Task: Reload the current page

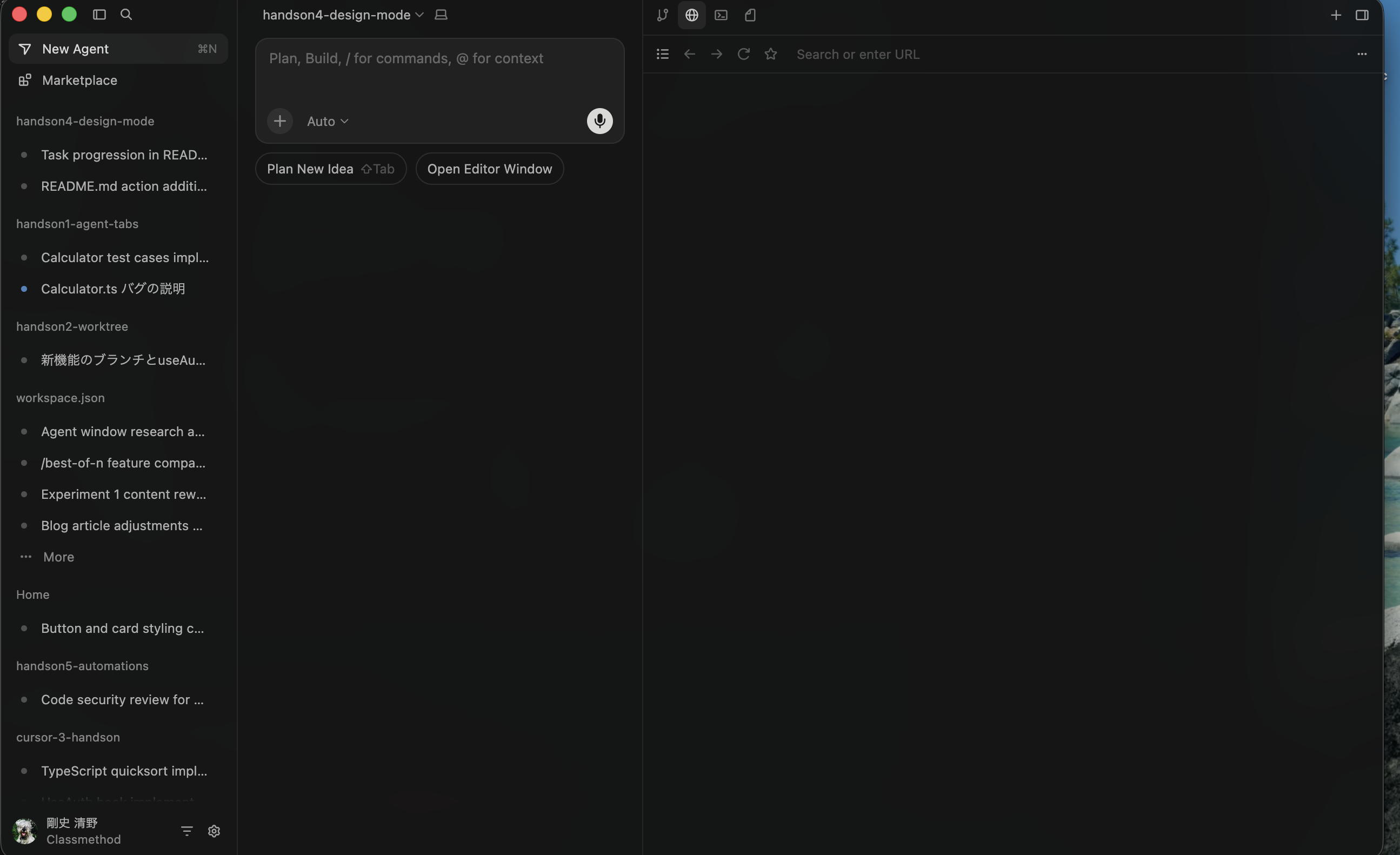Action: click(743, 54)
